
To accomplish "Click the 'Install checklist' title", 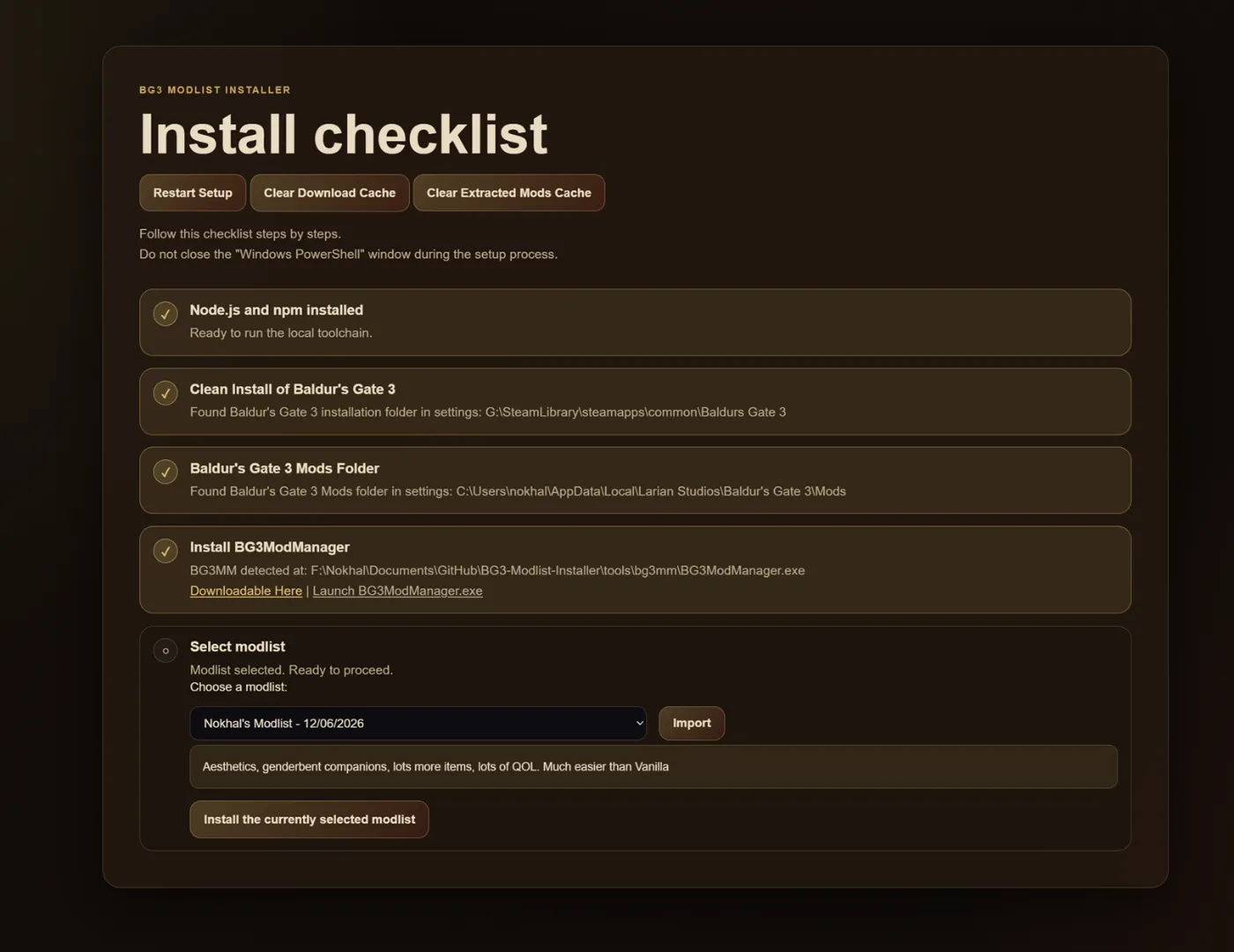I will pyautogui.click(x=344, y=134).
